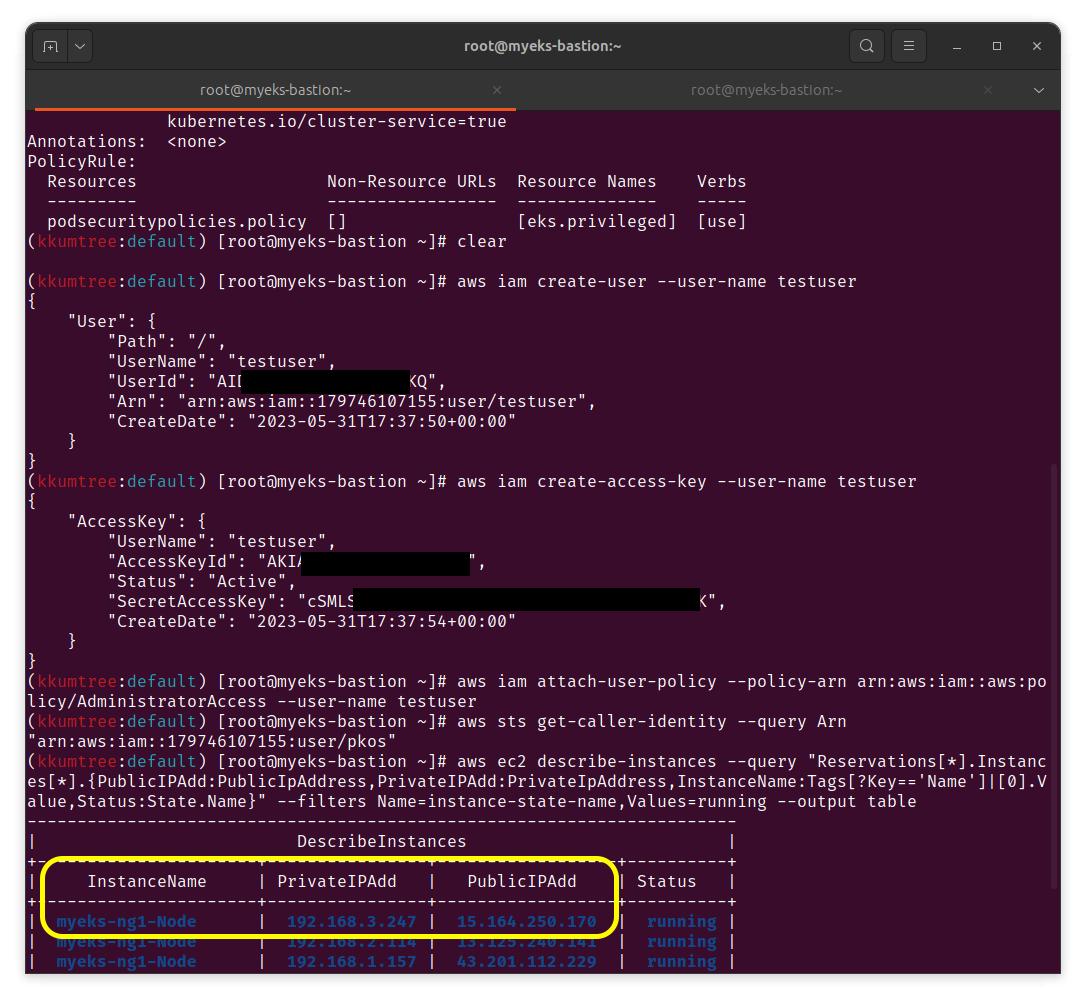Click the access key CreateDate 17:37:54 value
Viewport: 1086px width, 1002px height.
[x=381, y=622]
